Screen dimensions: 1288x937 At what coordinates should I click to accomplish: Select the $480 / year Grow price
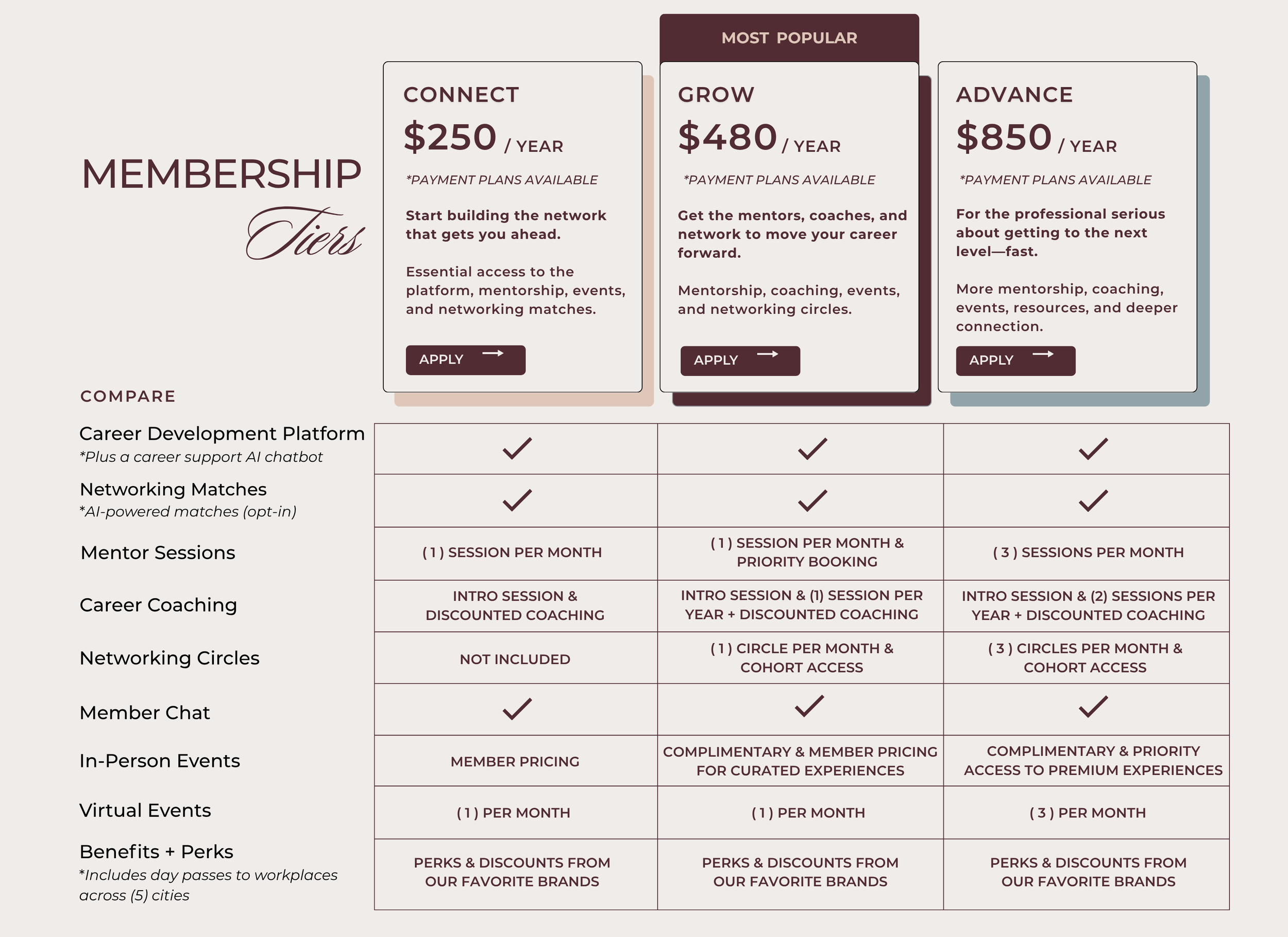pos(759,138)
